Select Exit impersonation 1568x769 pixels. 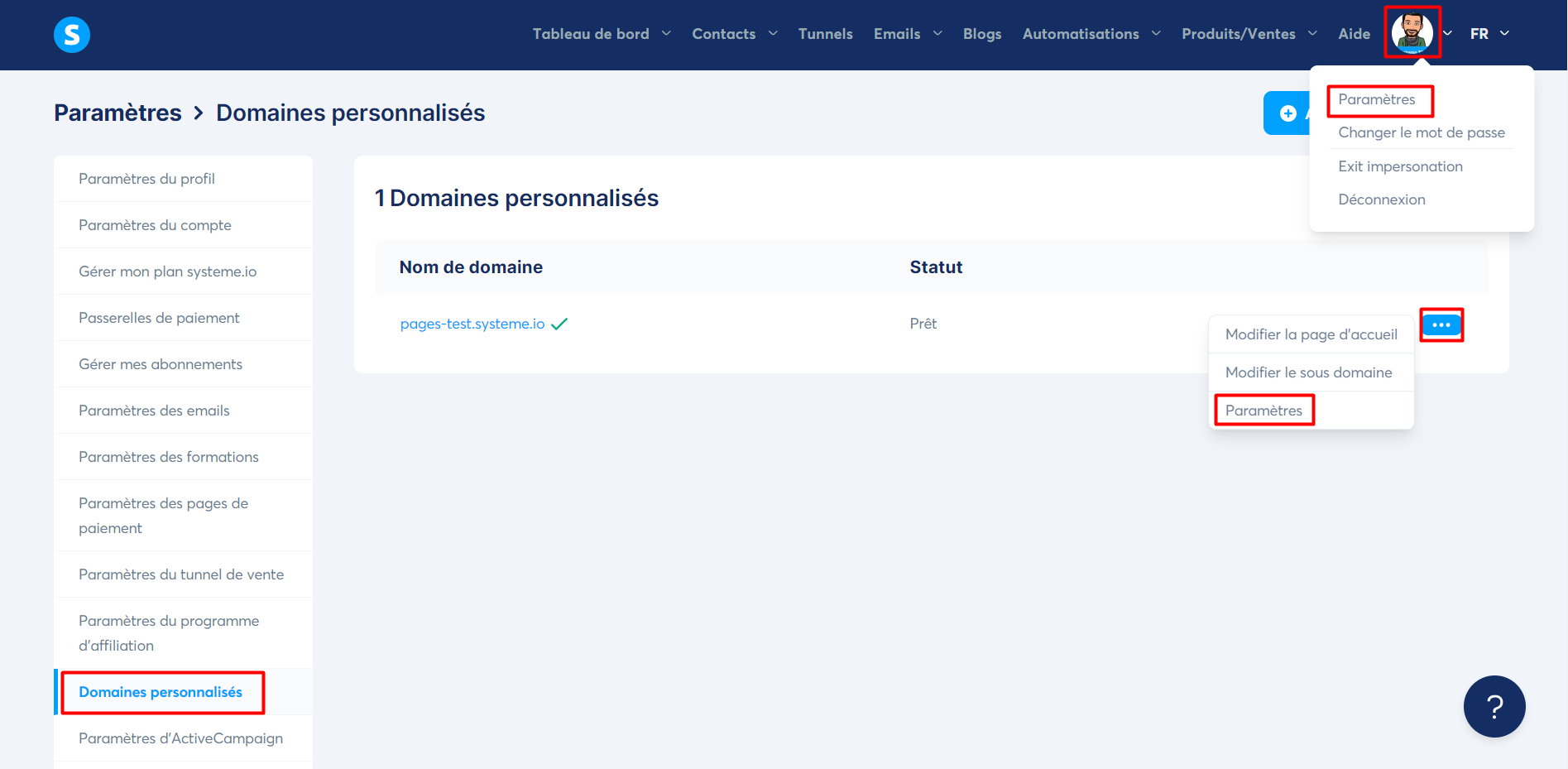[1400, 166]
